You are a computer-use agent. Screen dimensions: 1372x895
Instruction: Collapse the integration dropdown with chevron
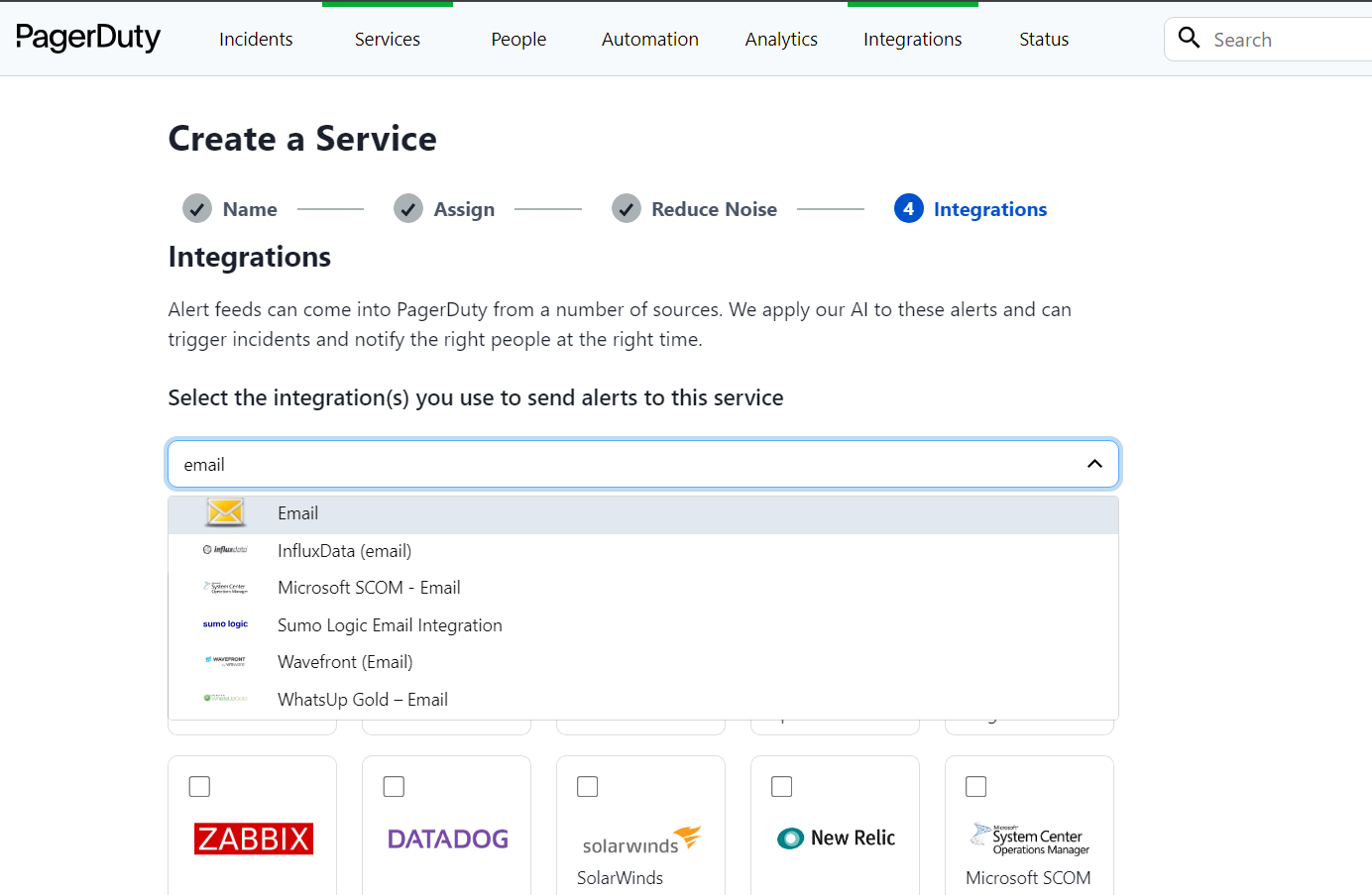pos(1094,464)
